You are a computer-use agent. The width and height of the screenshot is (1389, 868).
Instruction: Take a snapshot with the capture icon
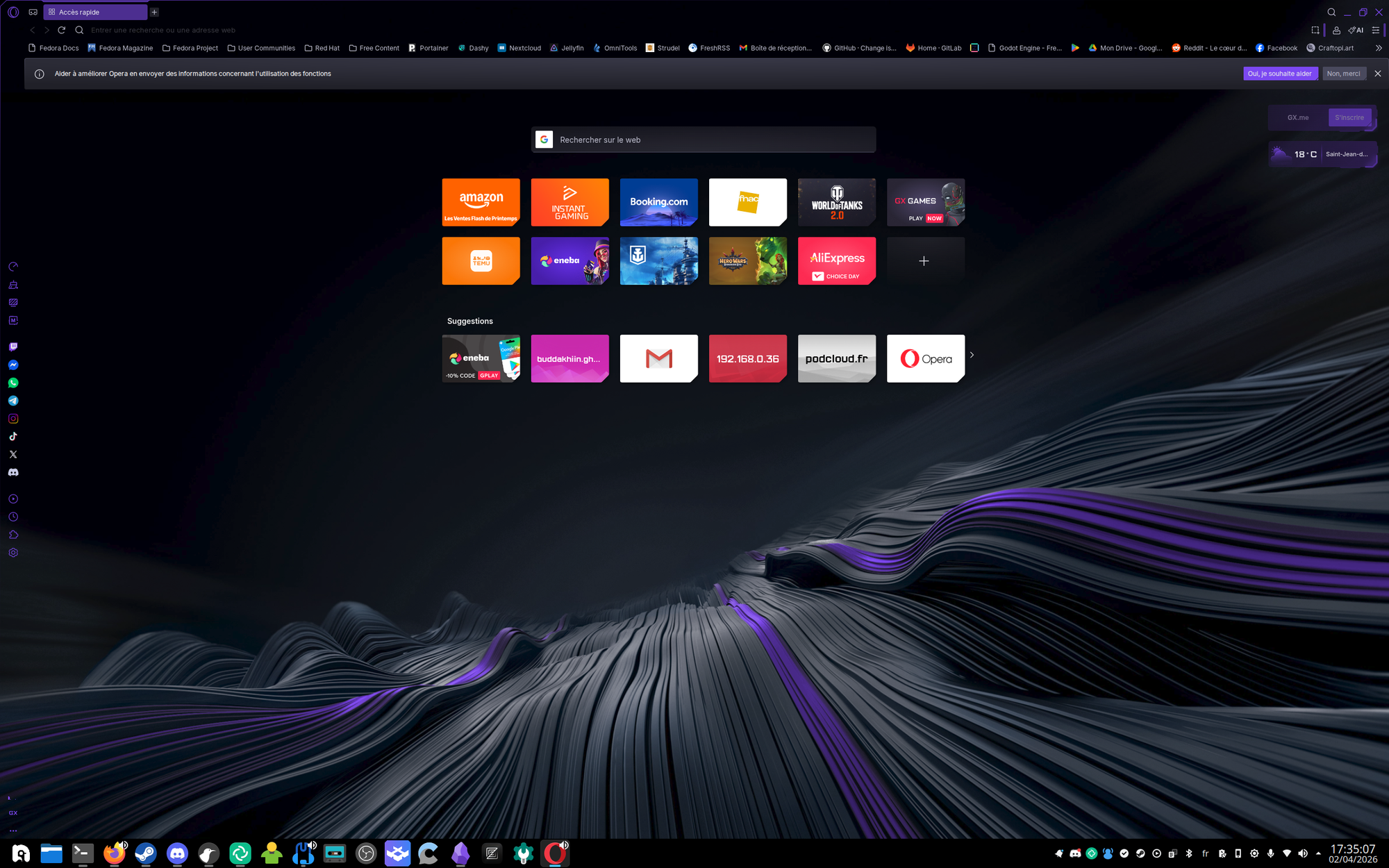point(1315,30)
